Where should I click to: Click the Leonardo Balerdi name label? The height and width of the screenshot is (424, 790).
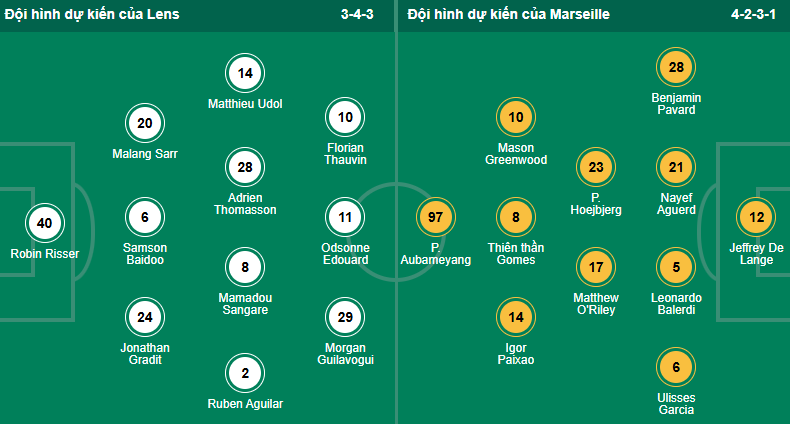pos(676,304)
